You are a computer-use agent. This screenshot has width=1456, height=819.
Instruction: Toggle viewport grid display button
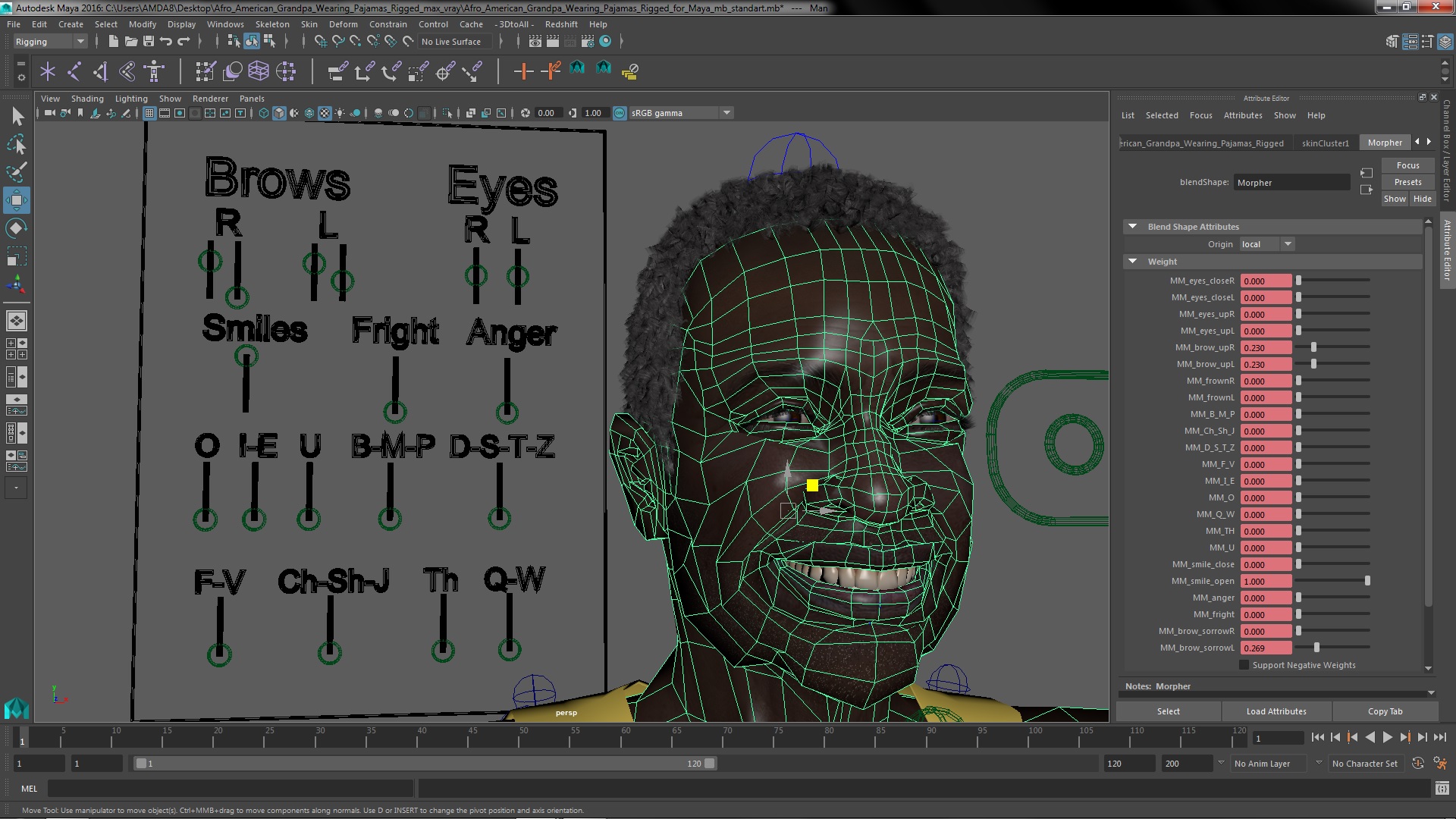149,113
